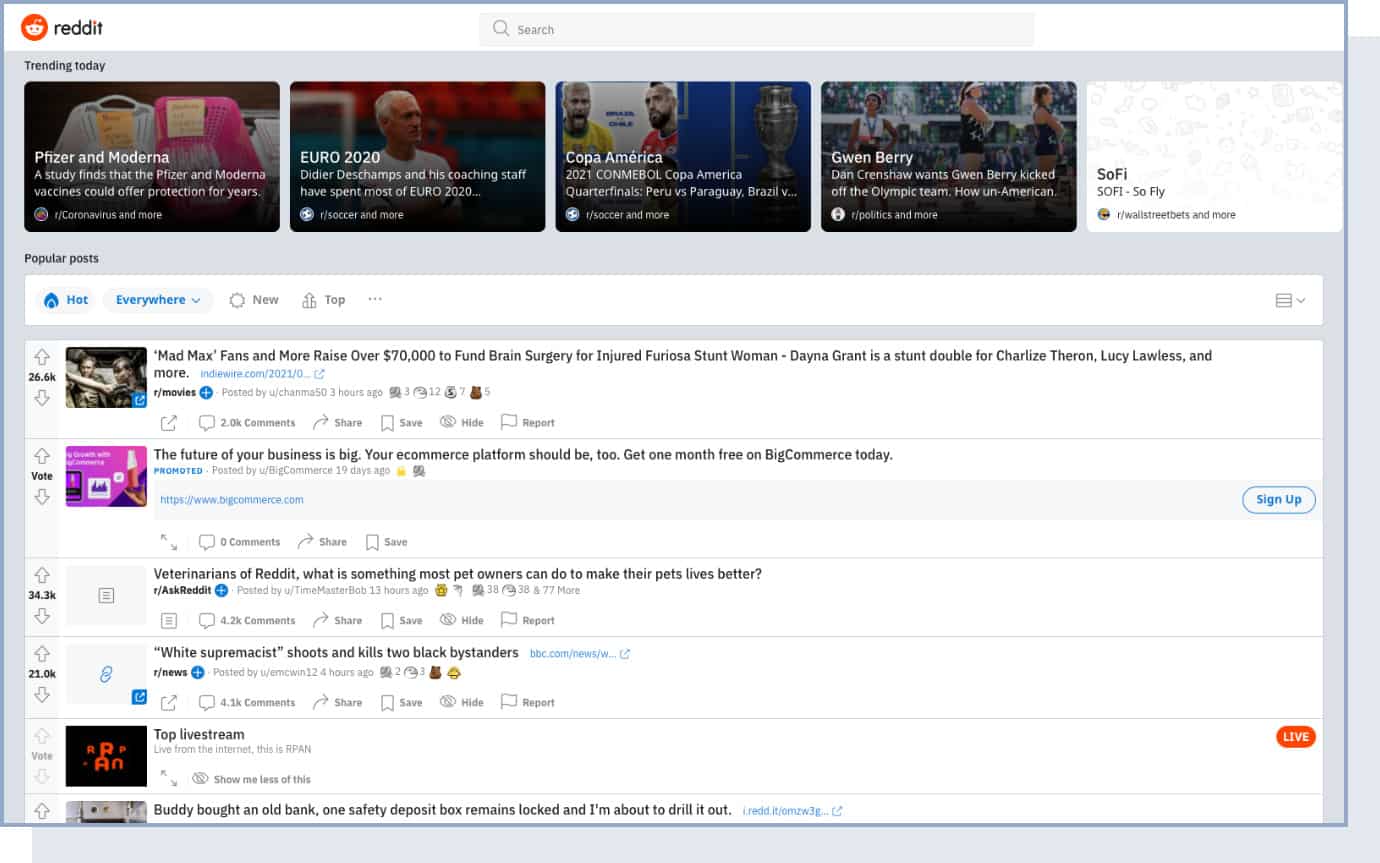This screenshot has width=1380, height=863.
Task: Downvote the Veterinarians of Reddit post
Action: coord(42,616)
